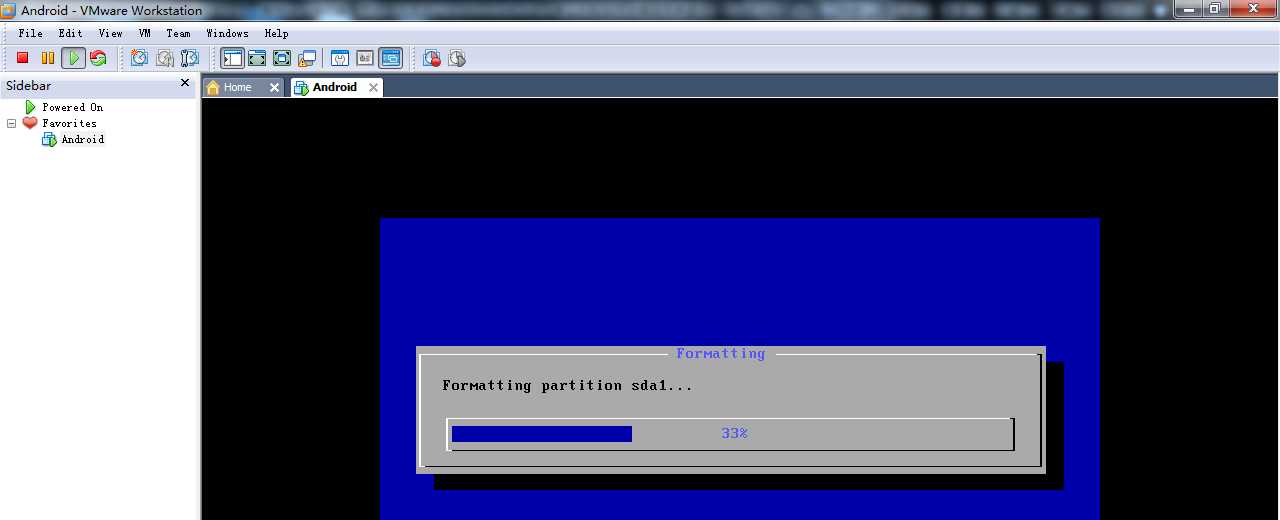
Task: Reset the virtual machine with restart icon
Action: (x=98, y=58)
